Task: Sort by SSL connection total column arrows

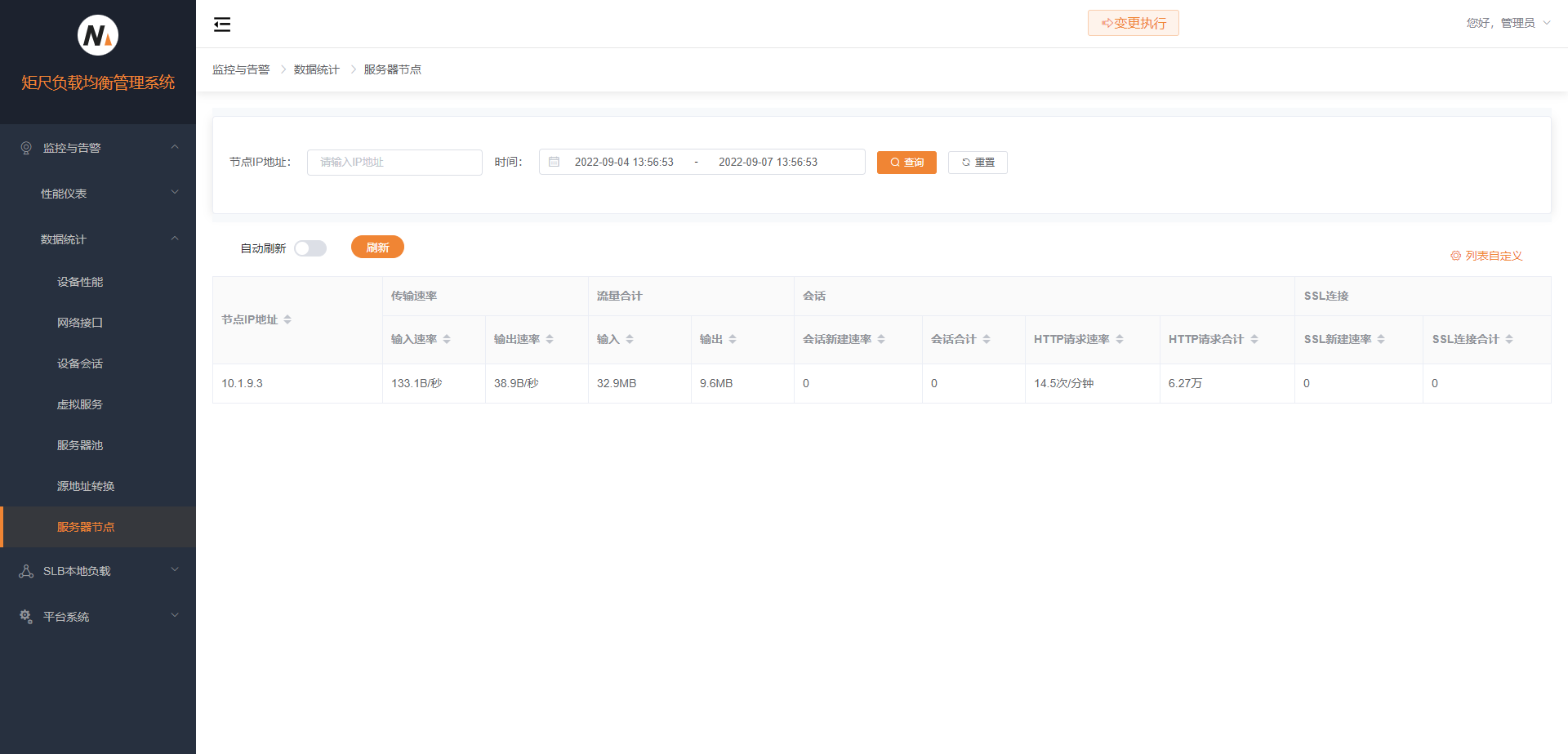Action: point(1509,339)
